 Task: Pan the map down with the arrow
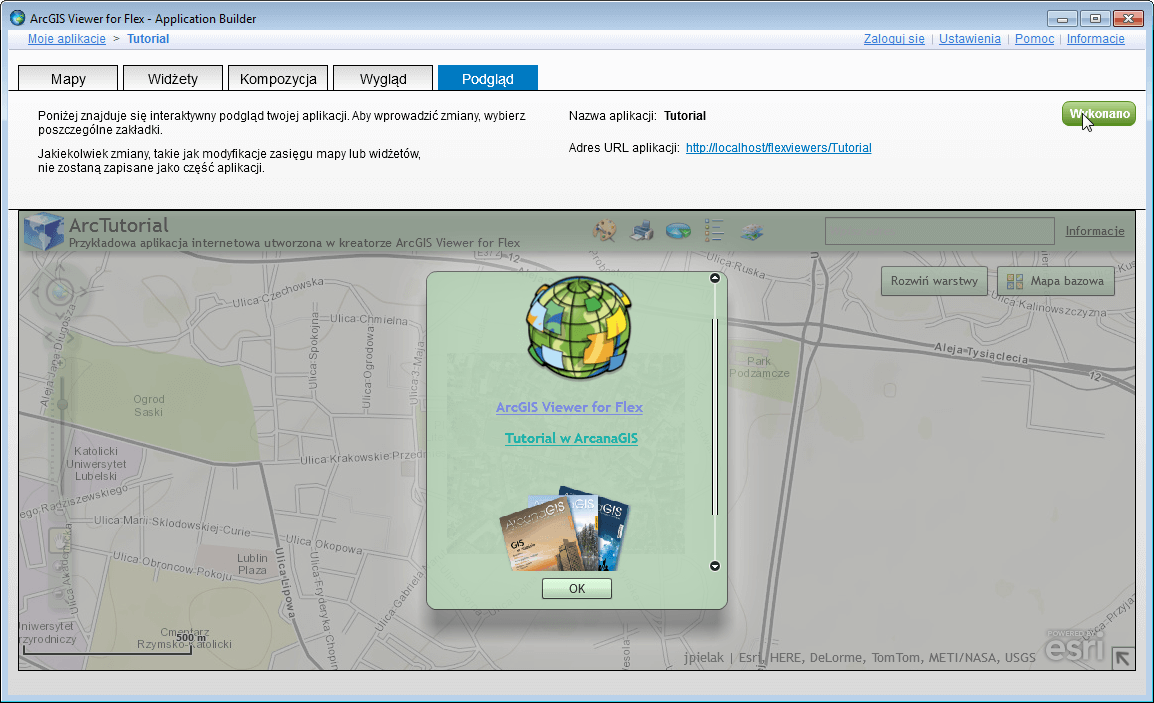point(60,314)
